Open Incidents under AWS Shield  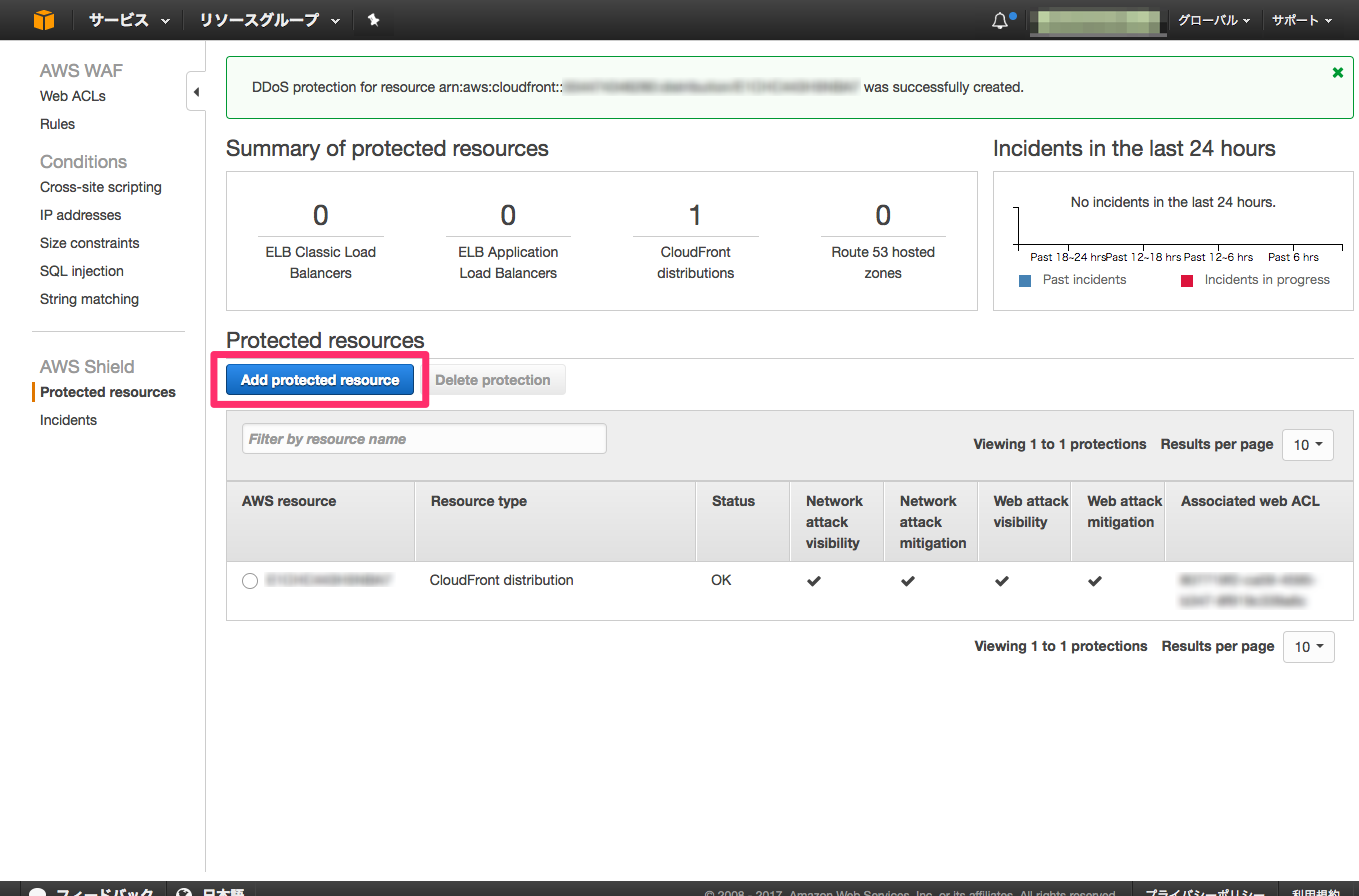68,420
